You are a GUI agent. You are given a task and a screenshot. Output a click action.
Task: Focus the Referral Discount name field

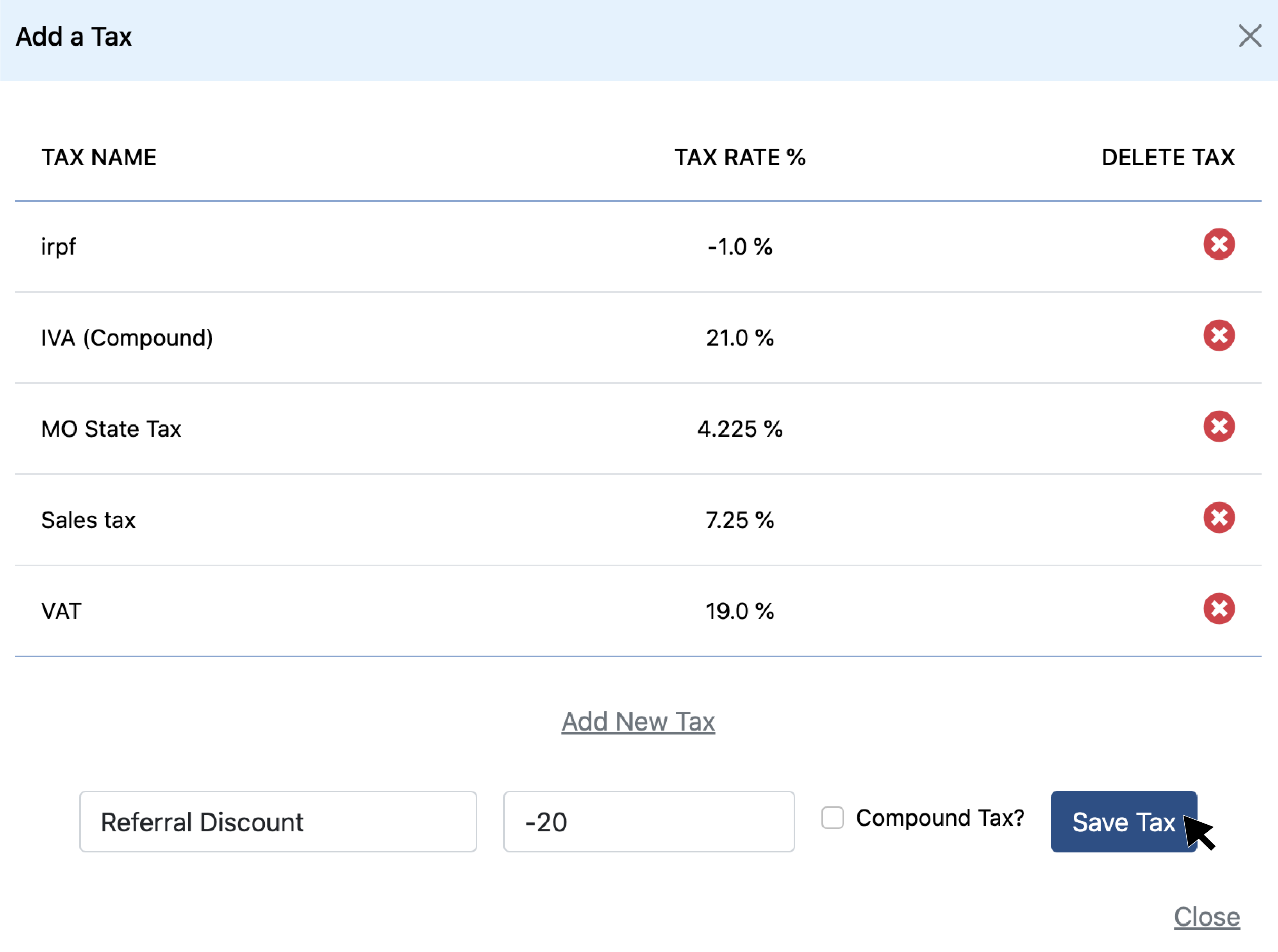(x=278, y=821)
